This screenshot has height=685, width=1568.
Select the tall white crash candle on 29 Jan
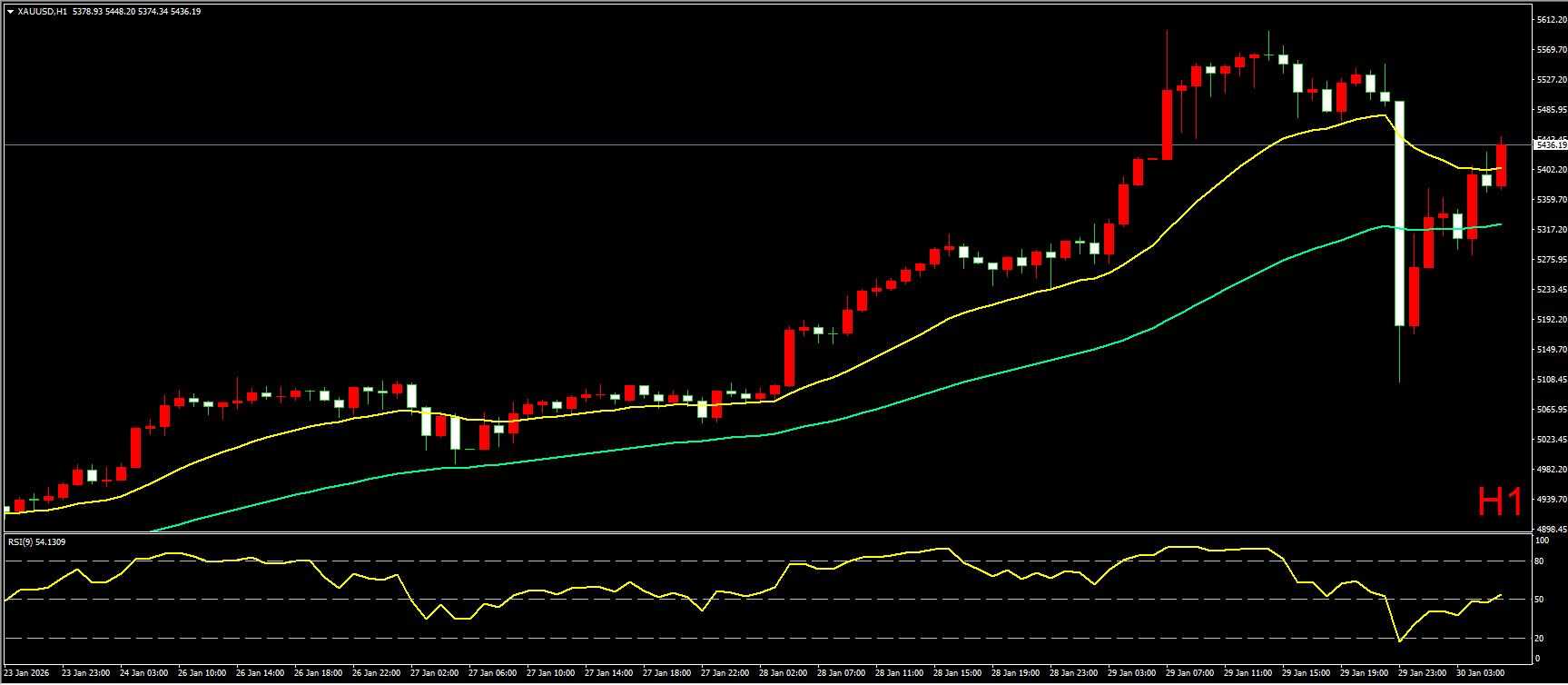[x=1399, y=213]
